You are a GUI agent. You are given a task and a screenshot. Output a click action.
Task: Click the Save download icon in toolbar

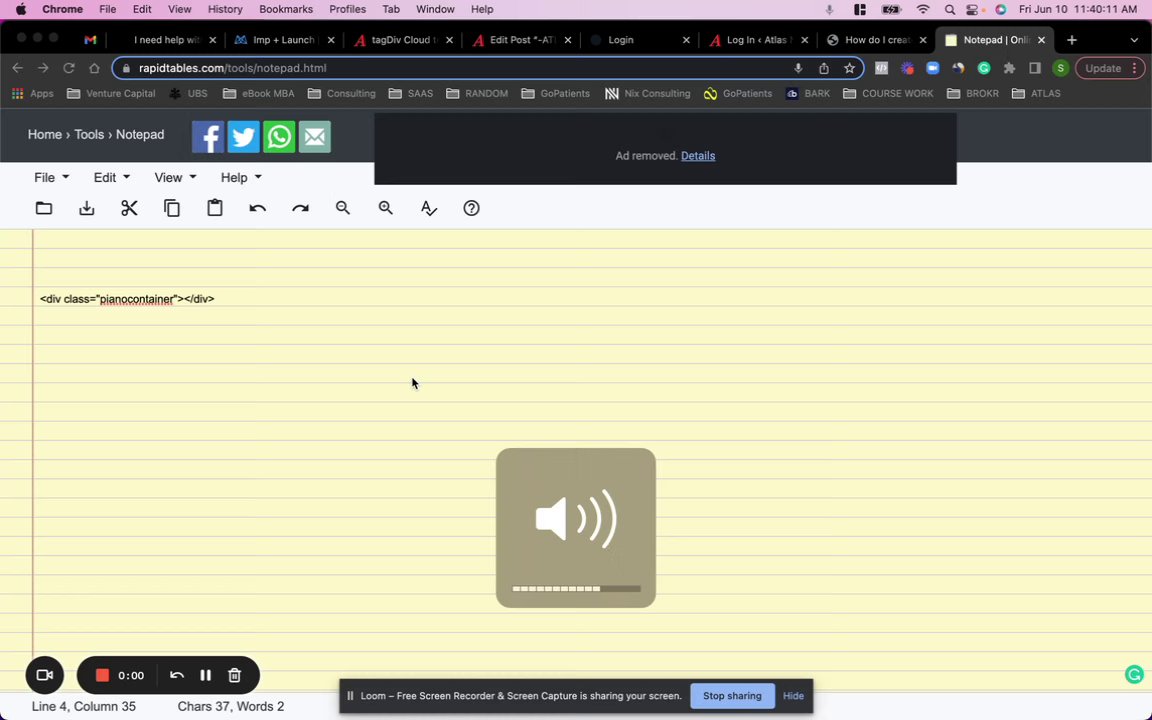[x=87, y=208]
